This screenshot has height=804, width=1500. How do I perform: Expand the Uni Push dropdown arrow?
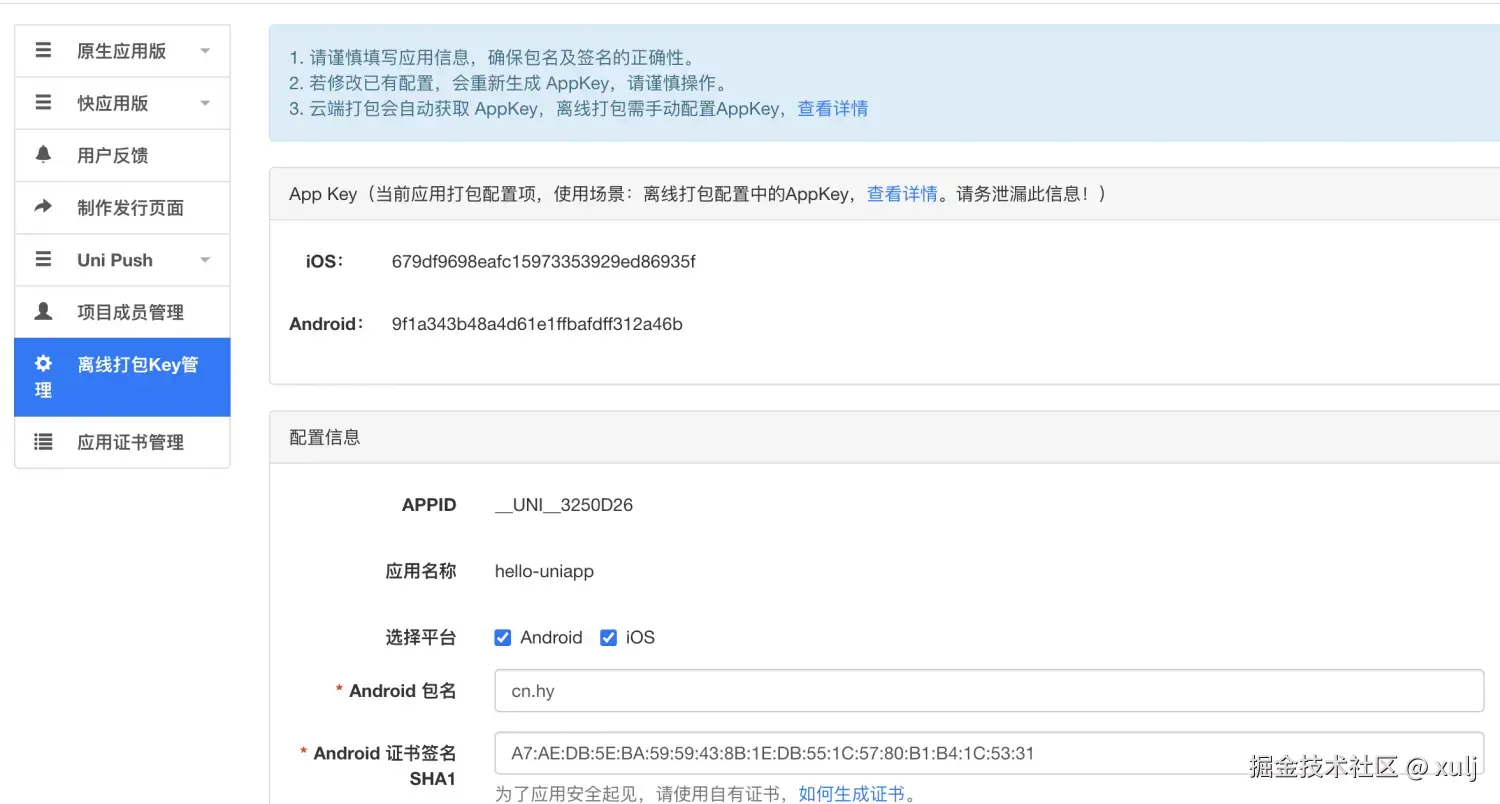[205, 260]
